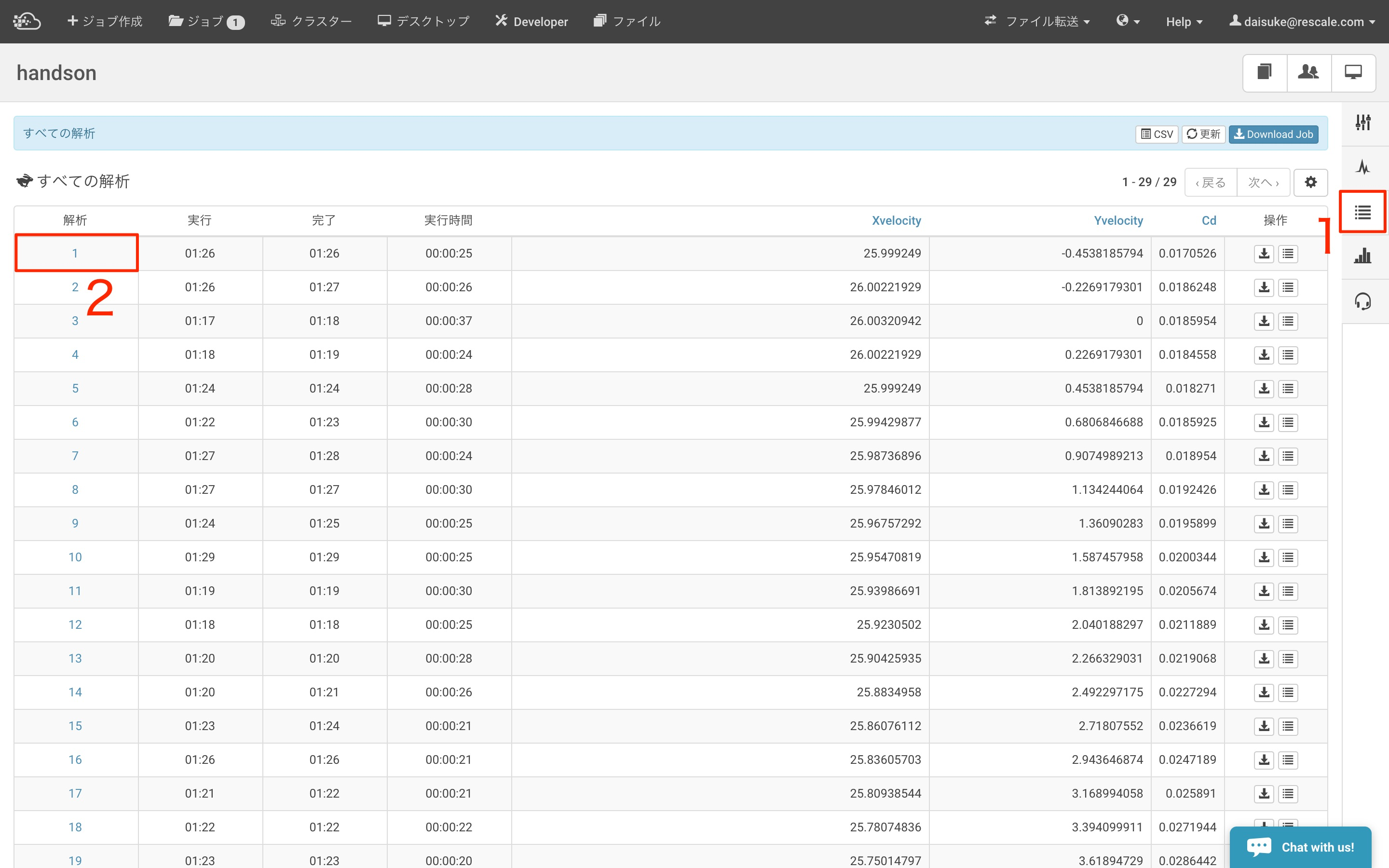
Task: Open the デスクトップ menu item
Action: tap(423, 22)
